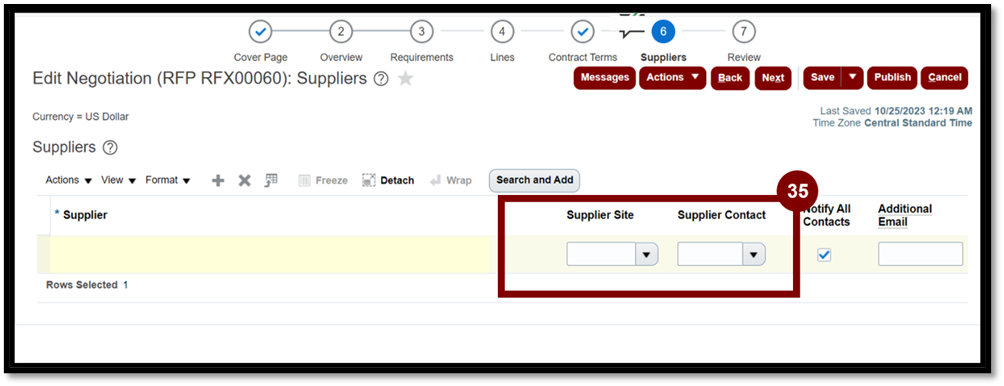
Task: Toggle the Notify All Contacts checkbox
Action: (824, 255)
